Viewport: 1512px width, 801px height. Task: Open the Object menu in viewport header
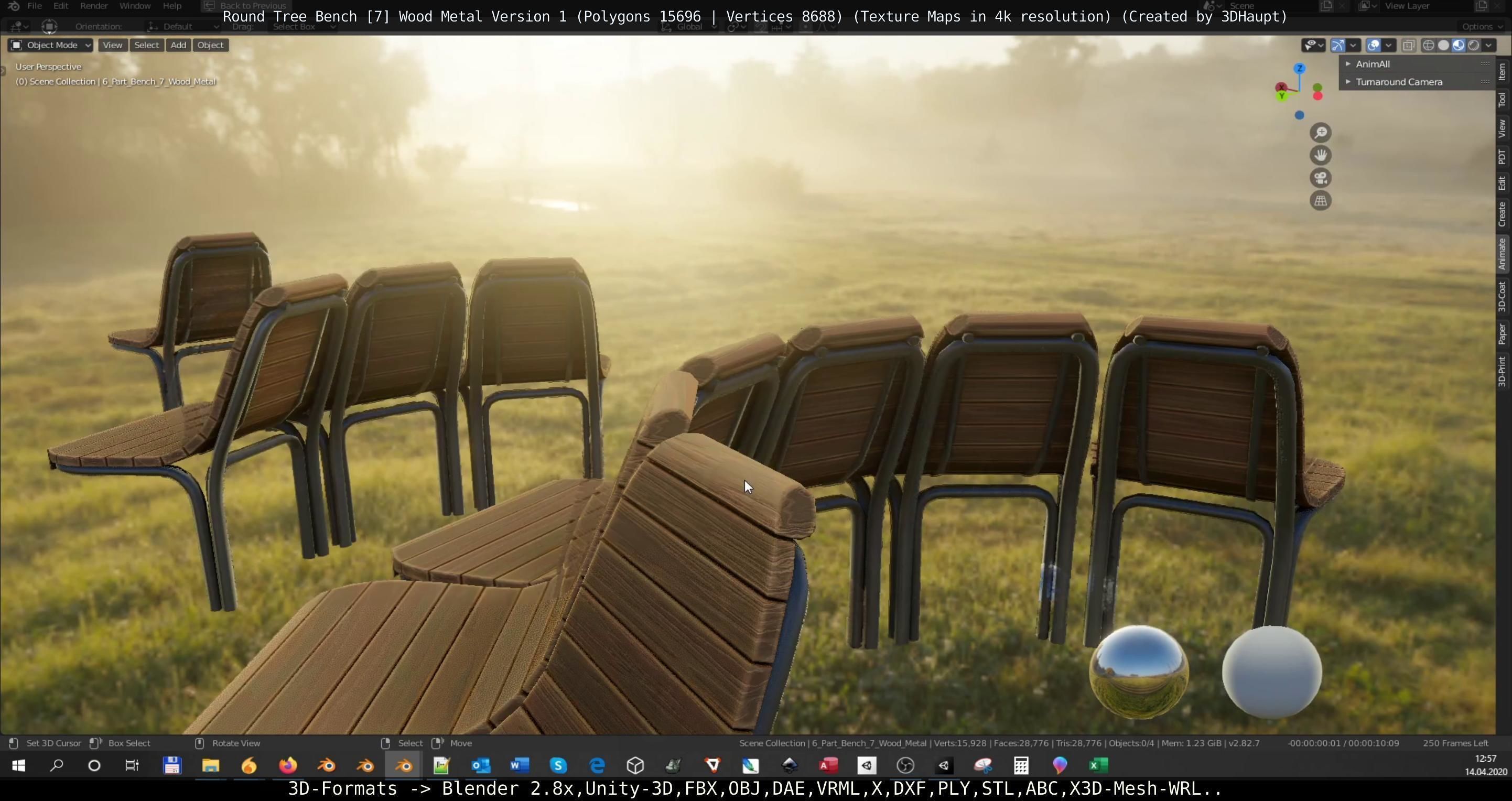click(210, 45)
